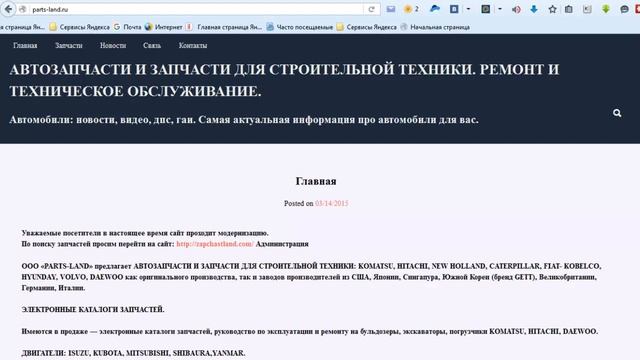Go to Главная in site navigation
The height and width of the screenshot is (360, 640).
click(25, 45)
